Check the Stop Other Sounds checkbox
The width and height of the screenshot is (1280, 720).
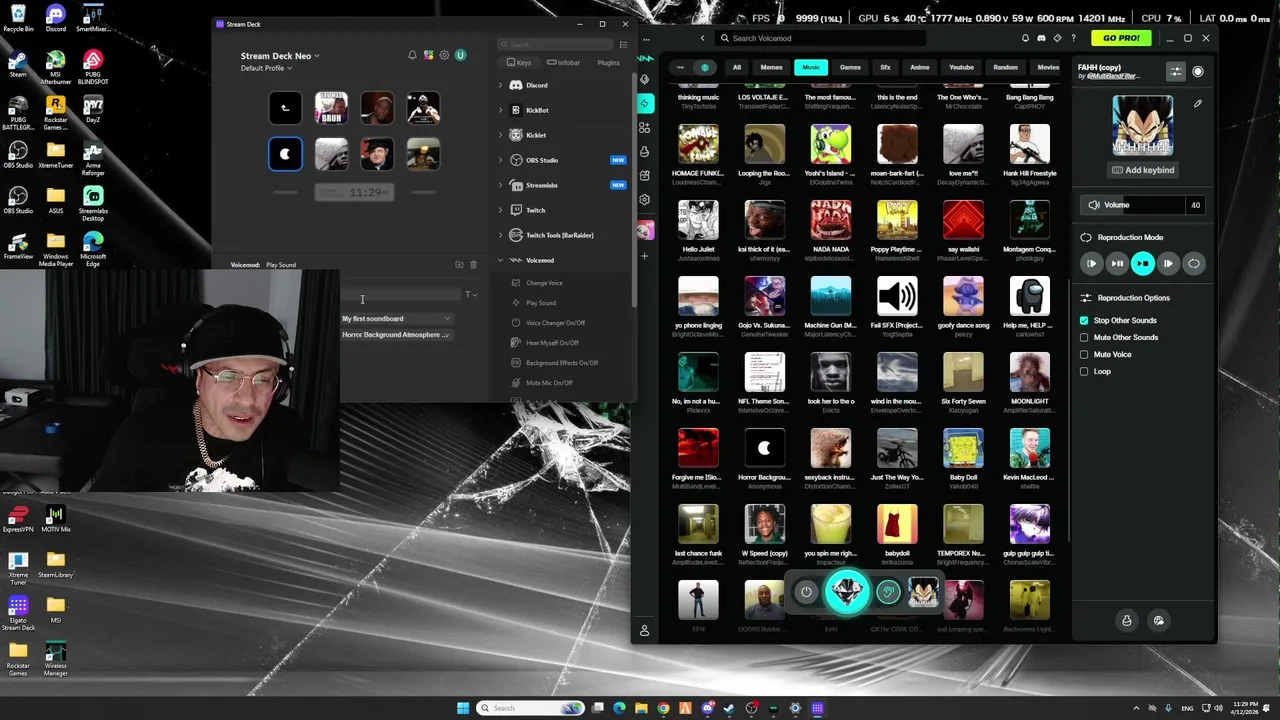(x=1084, y=320)
